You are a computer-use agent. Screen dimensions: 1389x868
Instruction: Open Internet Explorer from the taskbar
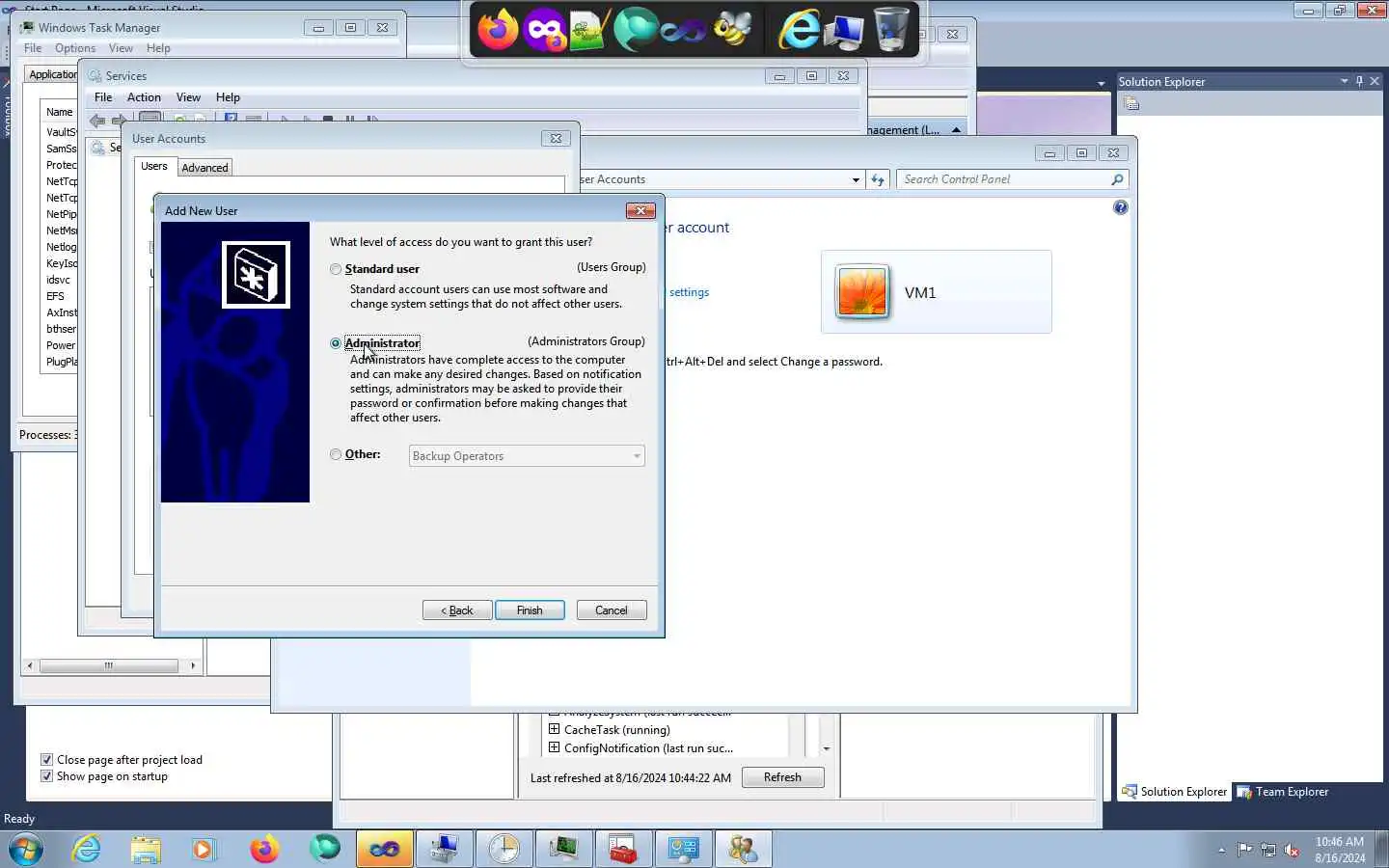87,850
